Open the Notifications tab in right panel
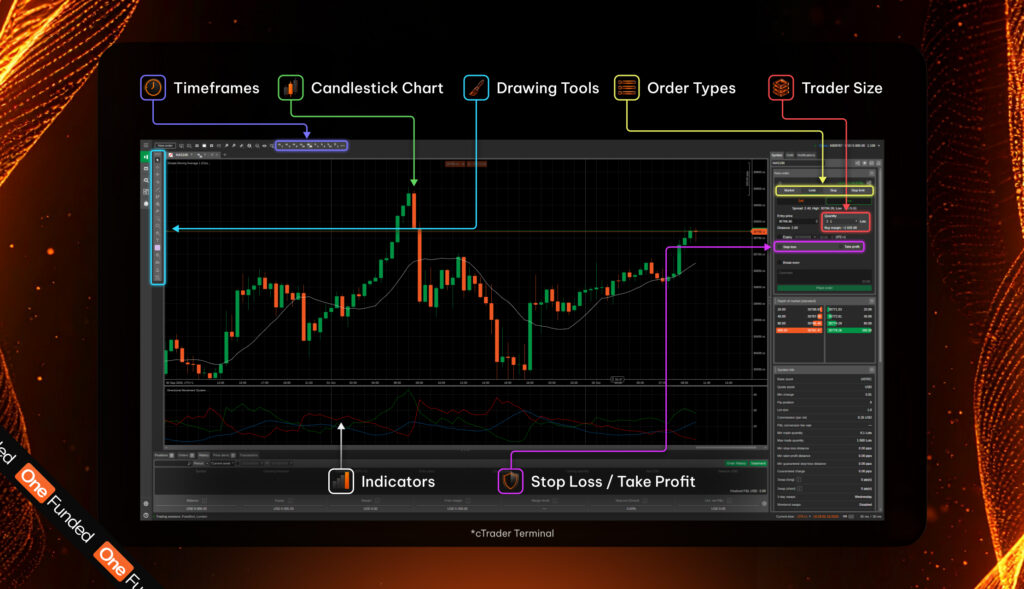Viewport: 1024px width, 589px height. 806,155
